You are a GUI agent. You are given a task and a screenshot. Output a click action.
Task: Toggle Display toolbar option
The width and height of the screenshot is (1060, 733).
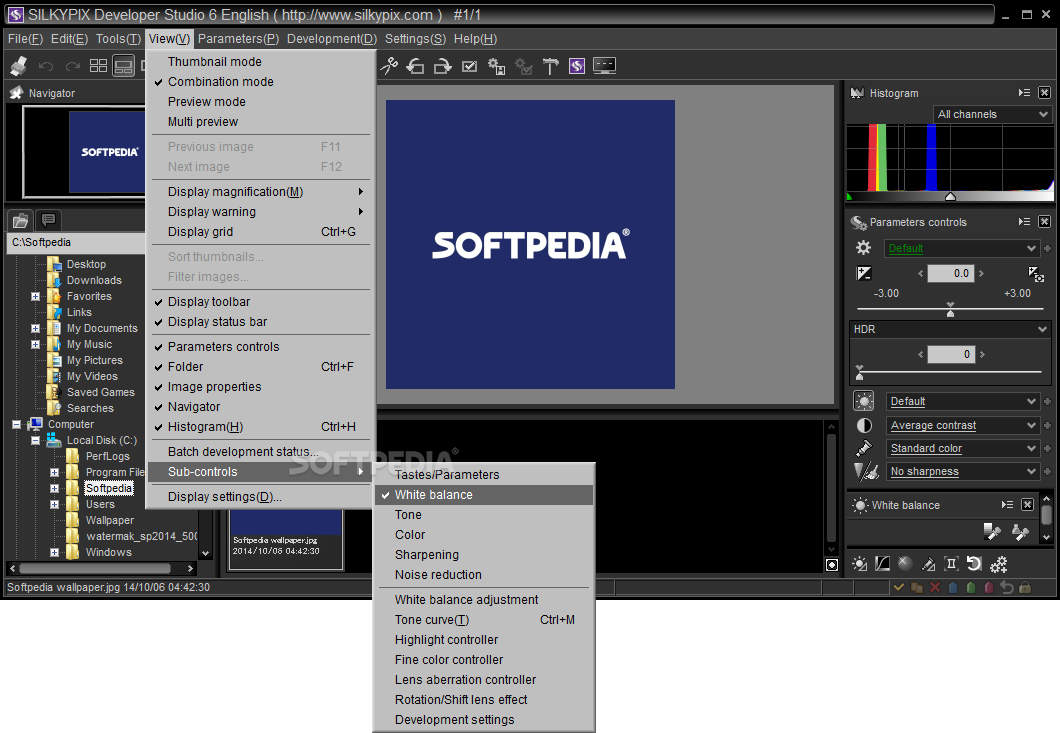[260, 302]
